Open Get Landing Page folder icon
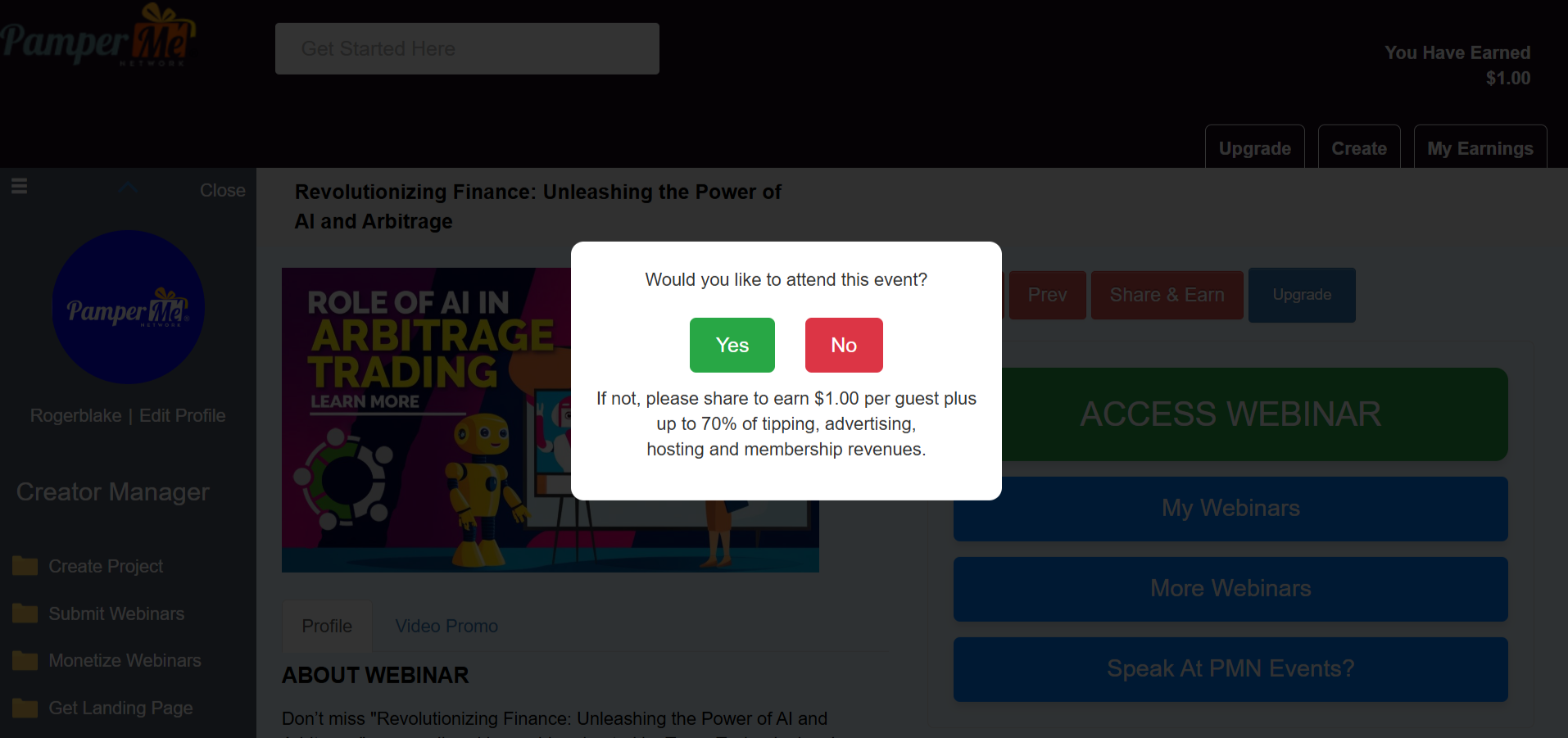This screenshot has width=1568, height=738. click(x=25, y=708)
